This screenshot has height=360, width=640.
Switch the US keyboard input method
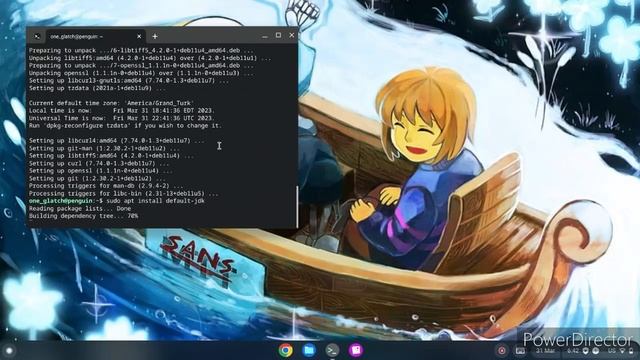point(611,351)
